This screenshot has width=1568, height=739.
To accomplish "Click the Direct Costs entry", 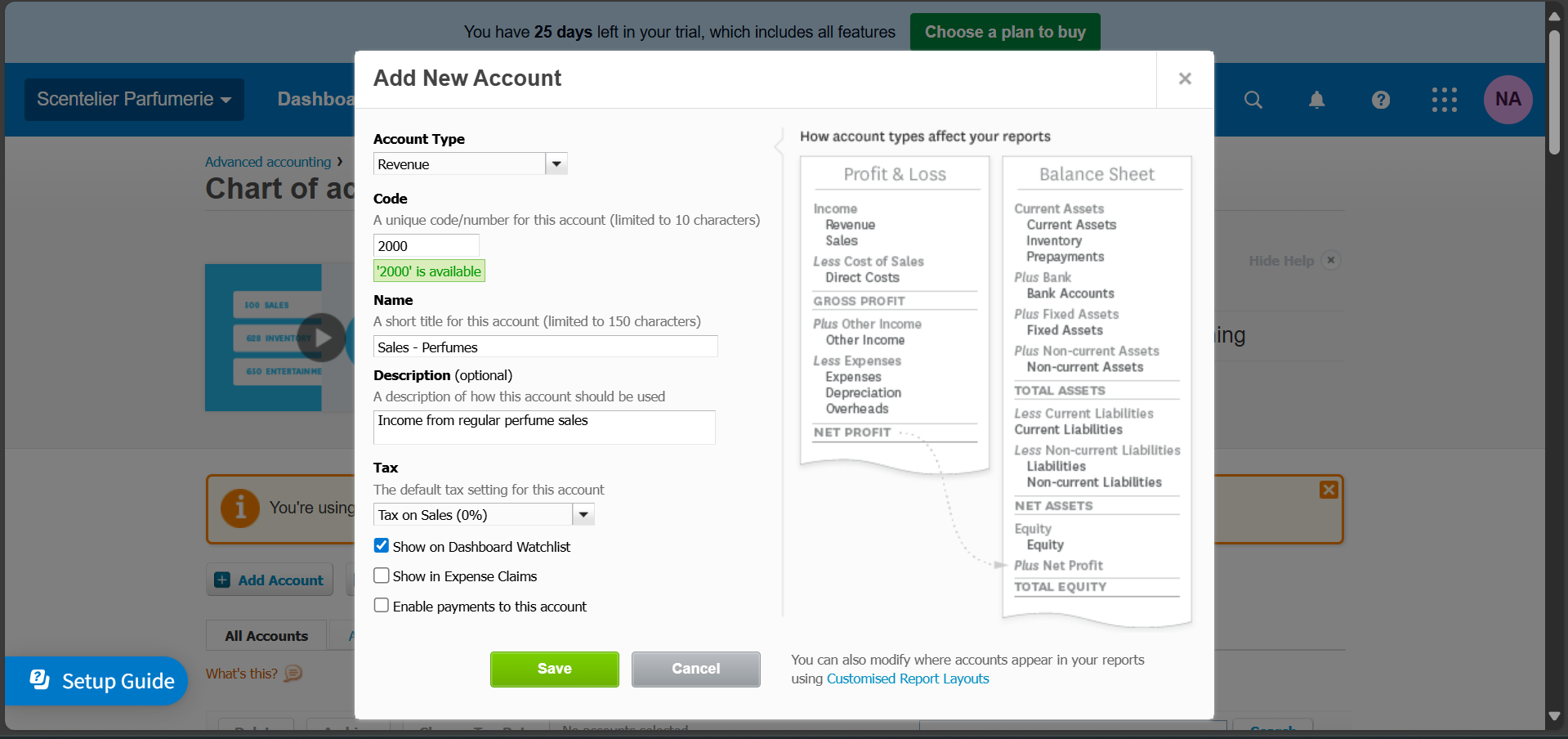I will tap(862, 278).
